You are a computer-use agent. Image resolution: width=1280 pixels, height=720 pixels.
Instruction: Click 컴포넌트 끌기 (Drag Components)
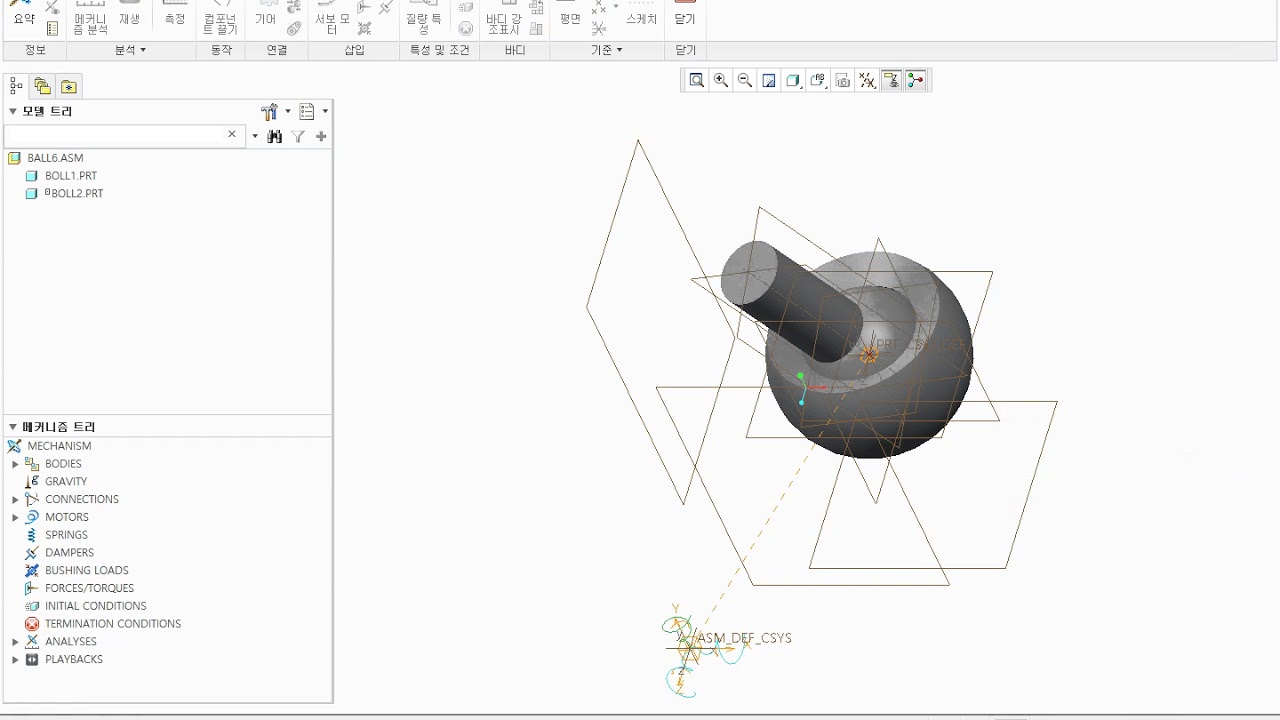221,18
